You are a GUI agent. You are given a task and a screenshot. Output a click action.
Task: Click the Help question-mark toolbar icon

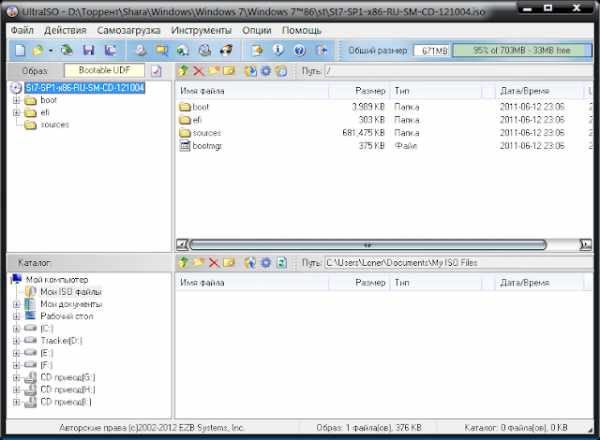(x=300, y=49)
